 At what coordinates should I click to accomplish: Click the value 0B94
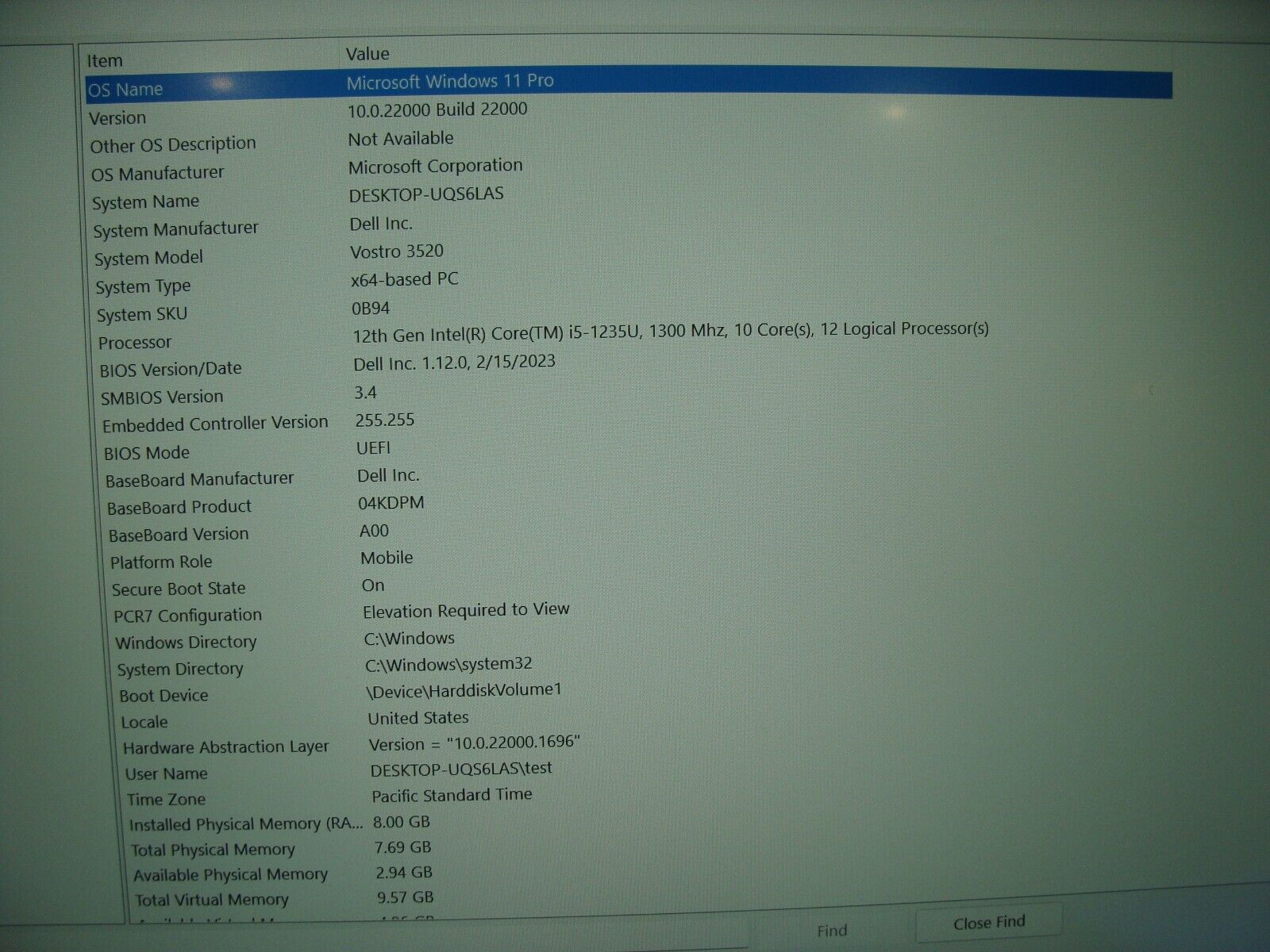(371, 308)
